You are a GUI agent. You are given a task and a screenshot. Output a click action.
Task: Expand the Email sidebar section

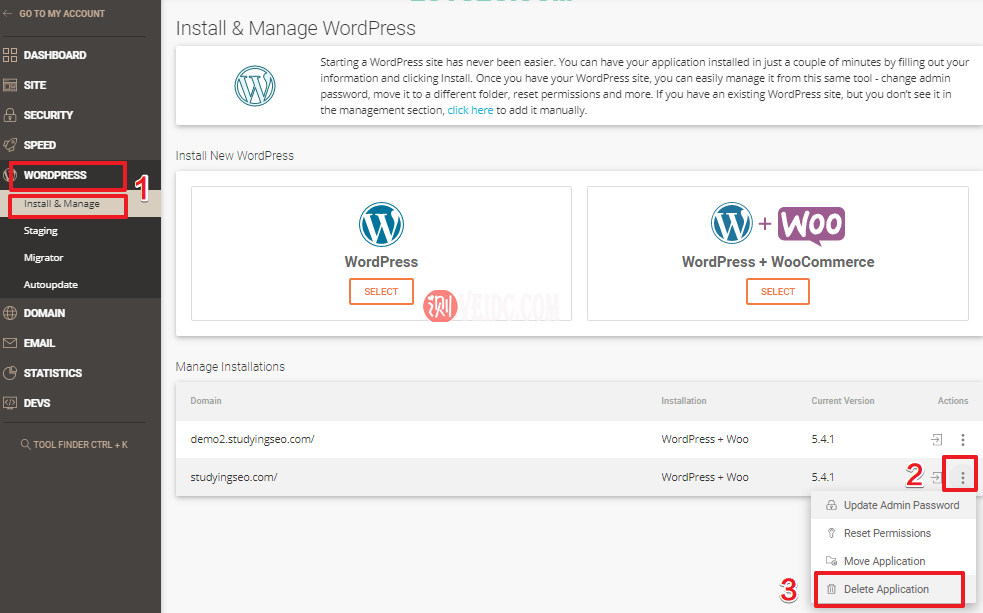tap(39, 343)
